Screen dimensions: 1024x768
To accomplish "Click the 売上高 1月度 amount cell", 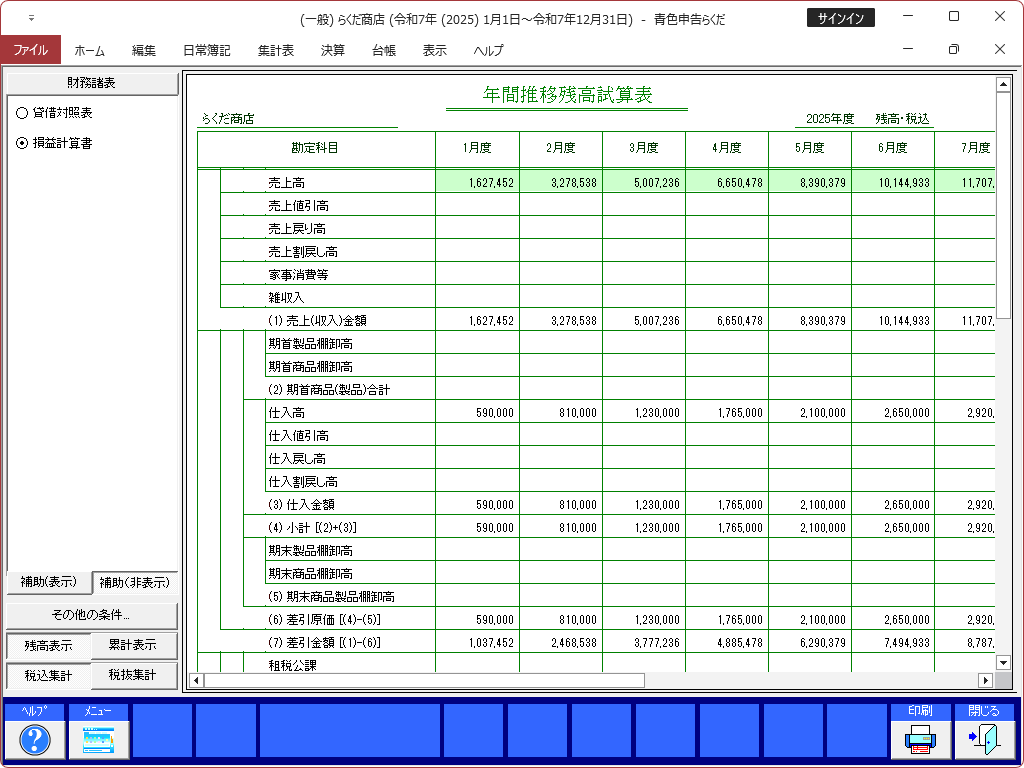I will (x=477, y=183).
